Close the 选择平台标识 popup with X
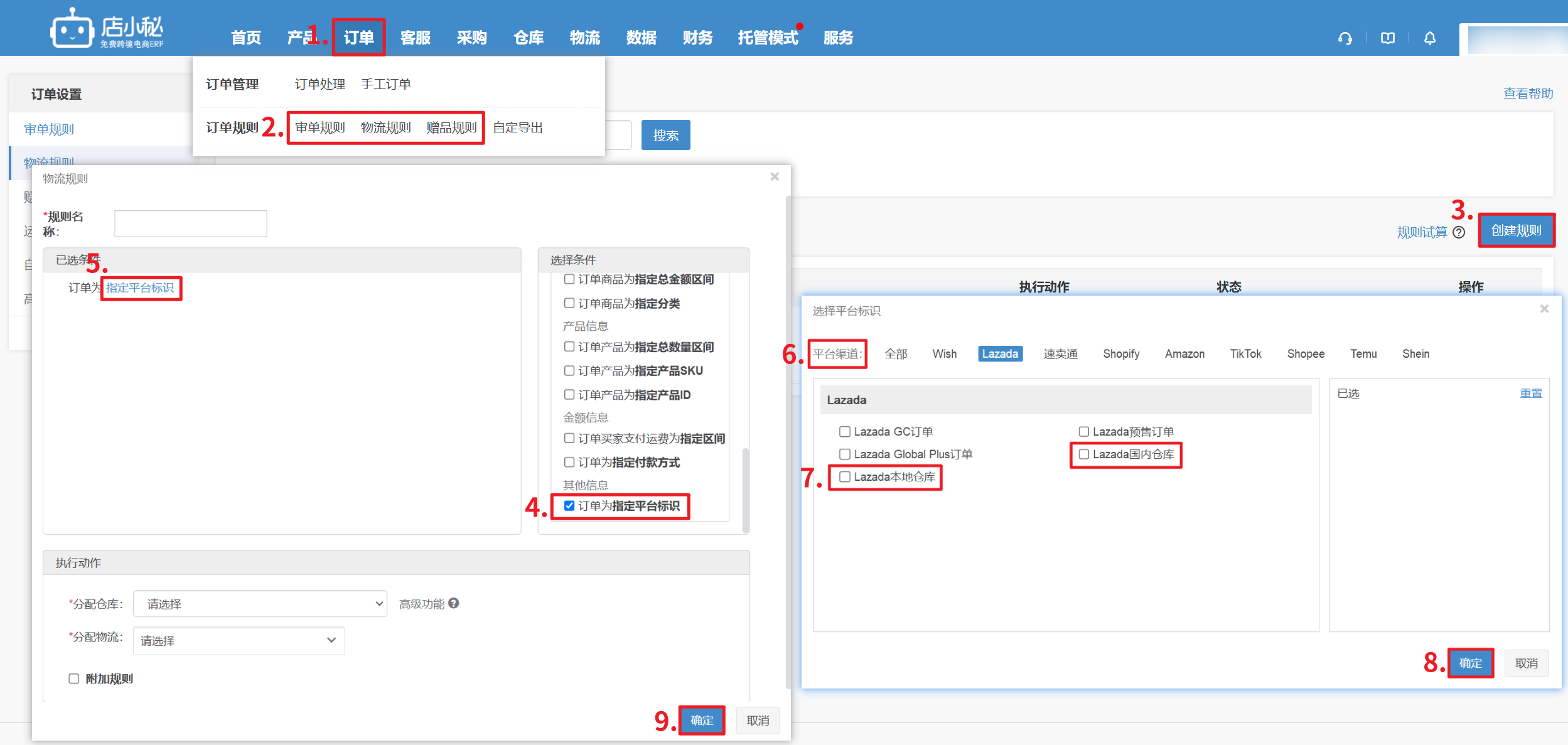Image resolution: width=1568 pixels, height=745 pixels. coord(1544,309)
